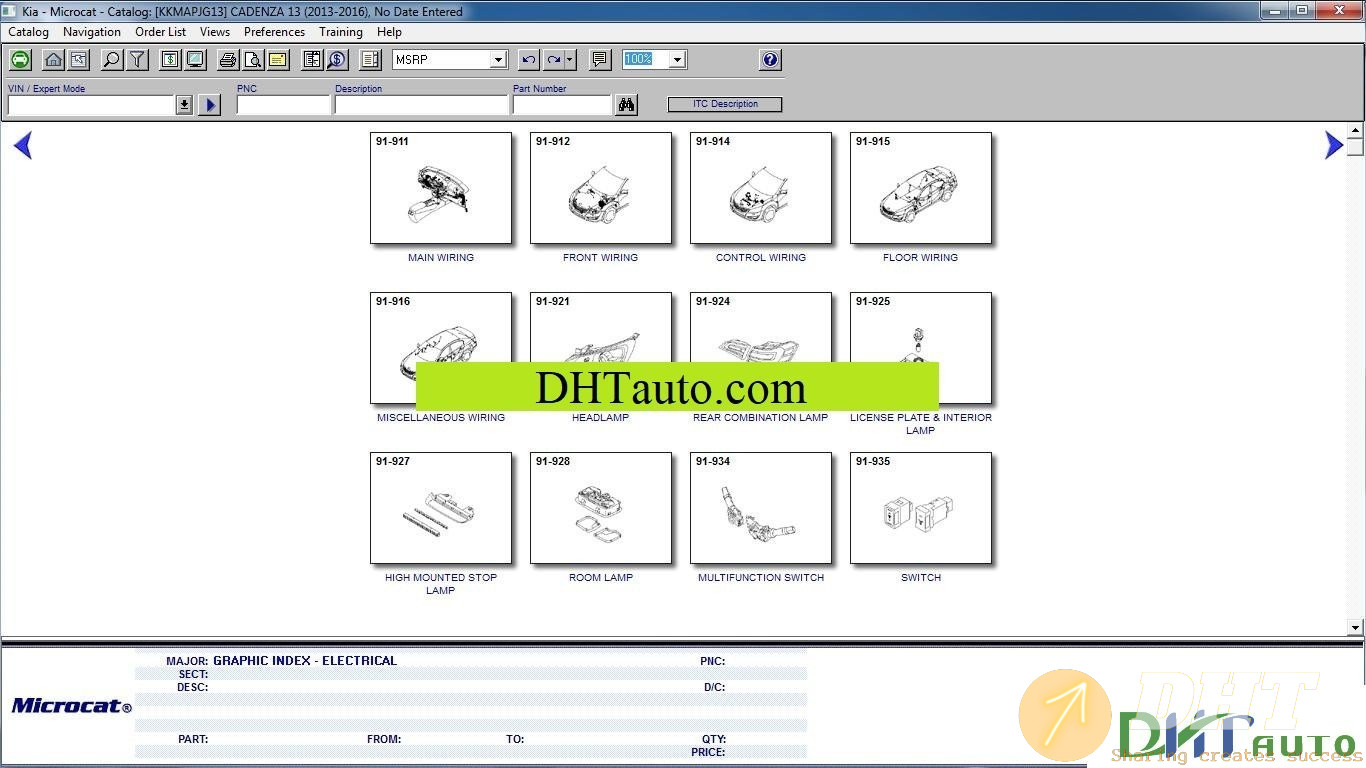Screen dimensions: 1366x768
Task: Click the blue play arrow beside VIN field
Action: [209, 105]
